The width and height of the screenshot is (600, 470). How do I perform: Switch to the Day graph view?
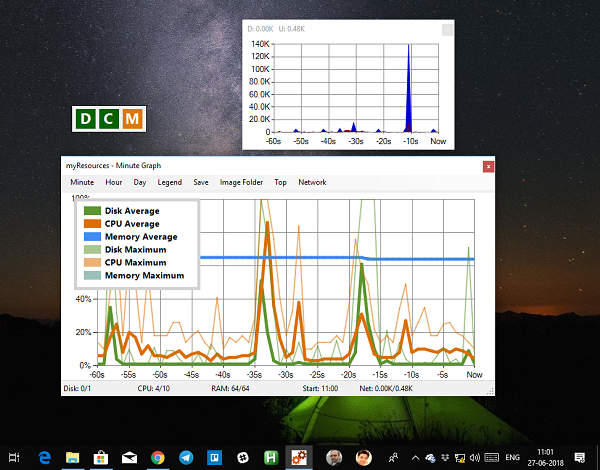pyautogui.click(x=140, y=183)
